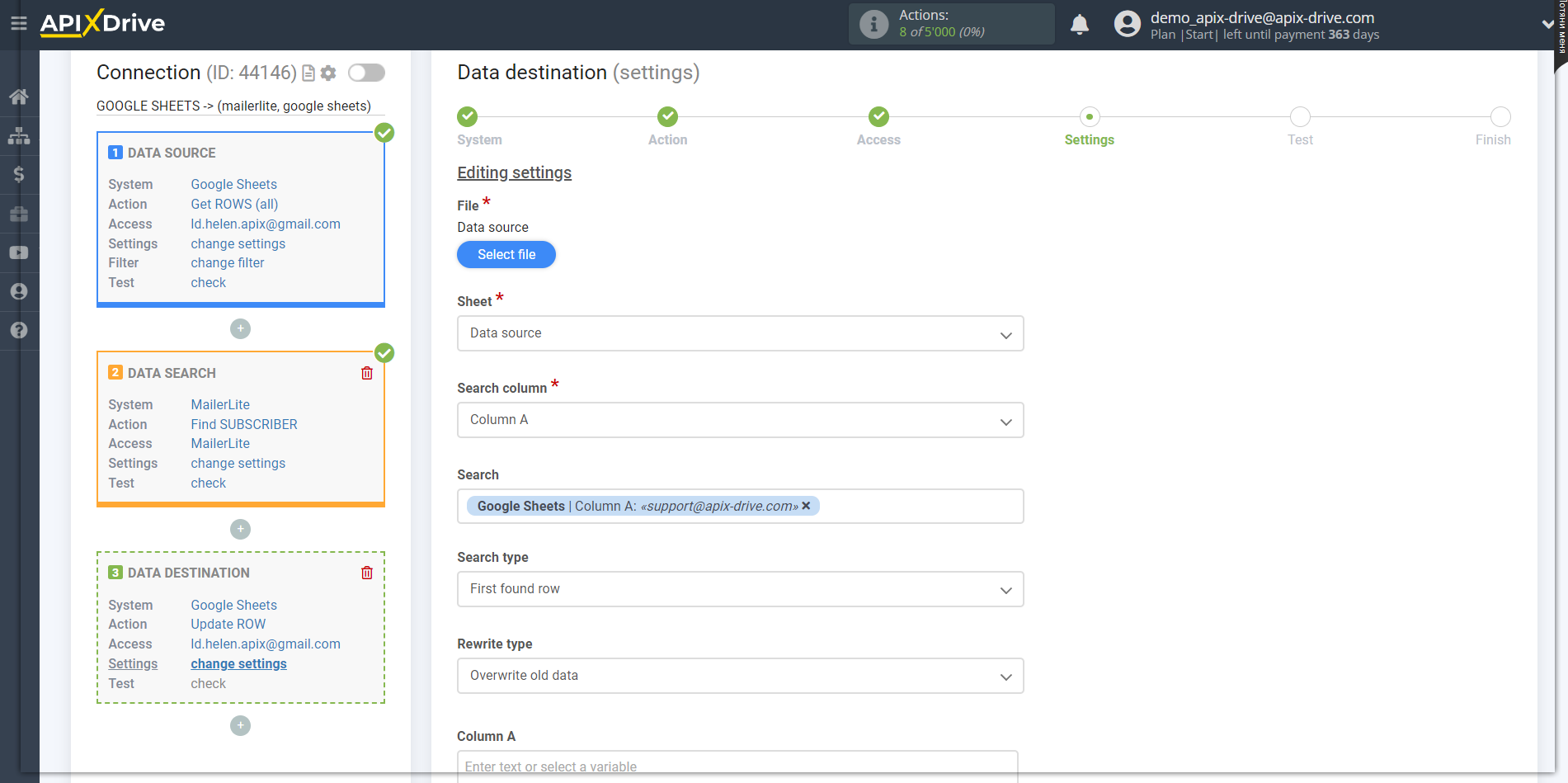Open the Rewrite type dropdown

coord(740,676)
